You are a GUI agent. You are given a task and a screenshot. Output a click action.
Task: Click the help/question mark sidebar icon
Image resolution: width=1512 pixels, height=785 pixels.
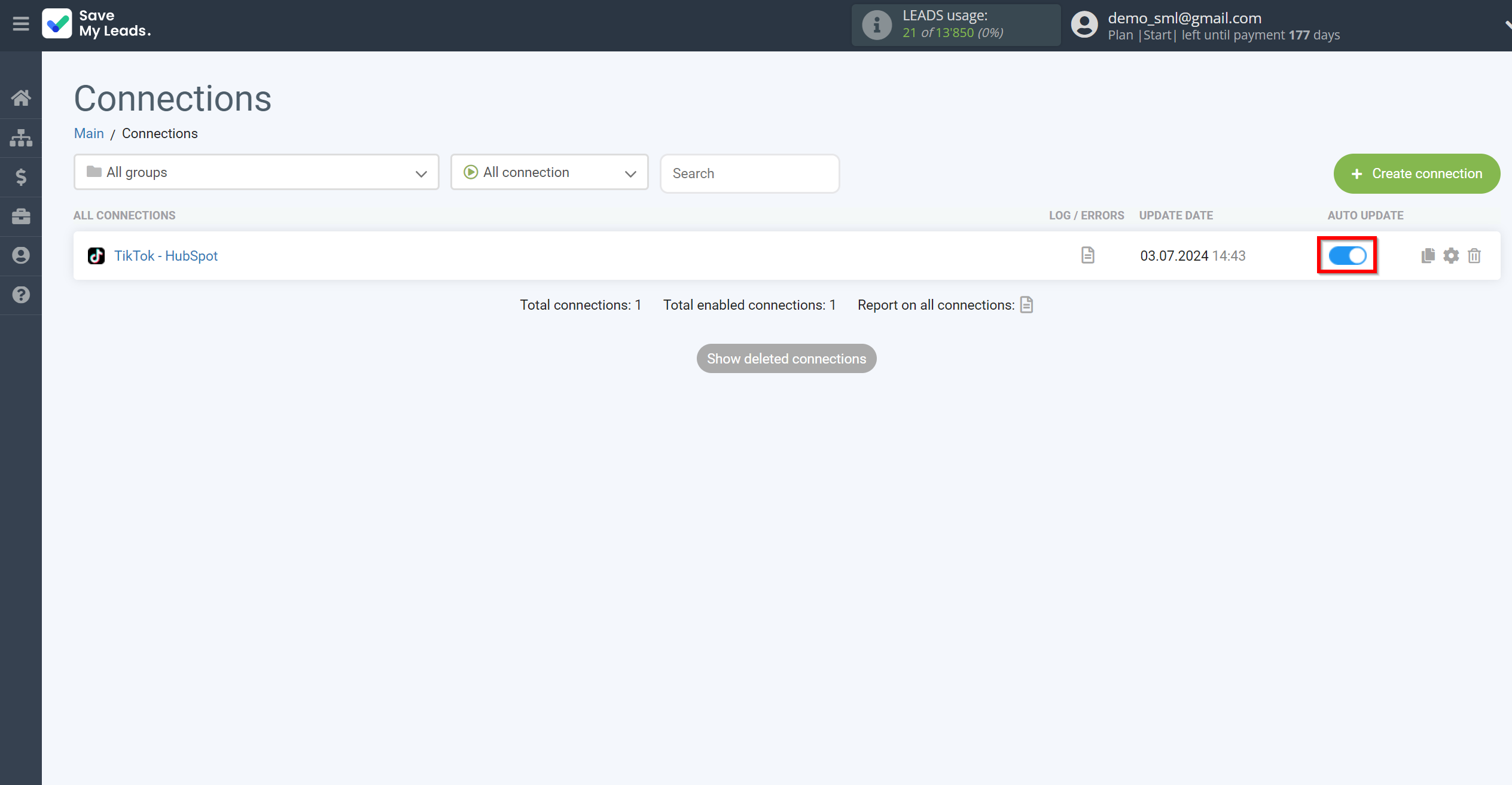21,294
